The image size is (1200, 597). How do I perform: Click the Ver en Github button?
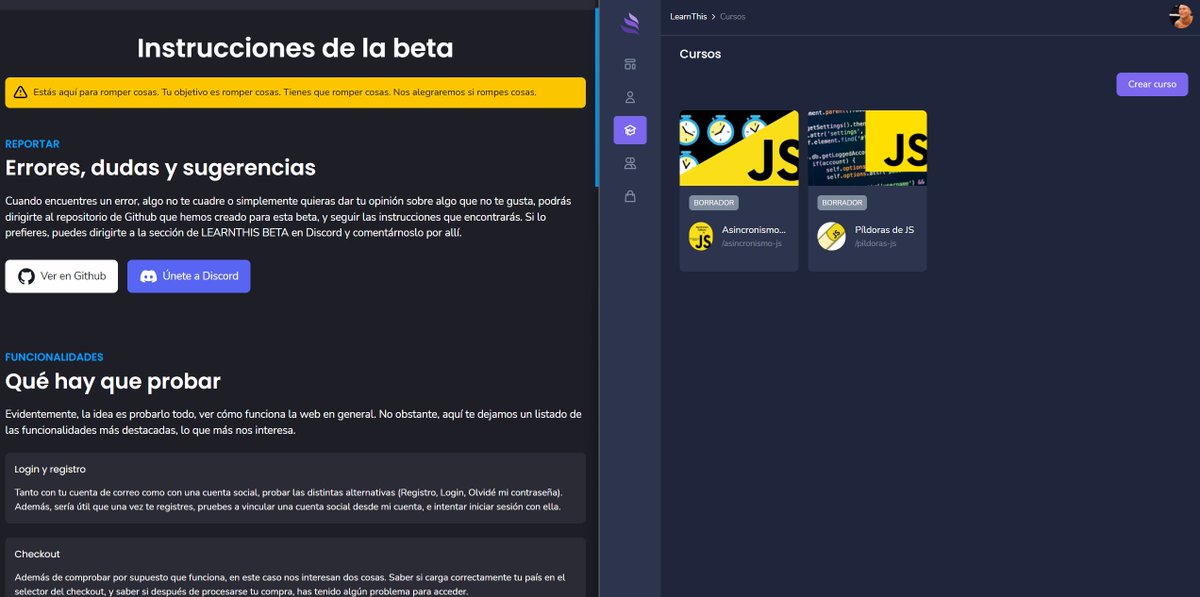(61, 276)
